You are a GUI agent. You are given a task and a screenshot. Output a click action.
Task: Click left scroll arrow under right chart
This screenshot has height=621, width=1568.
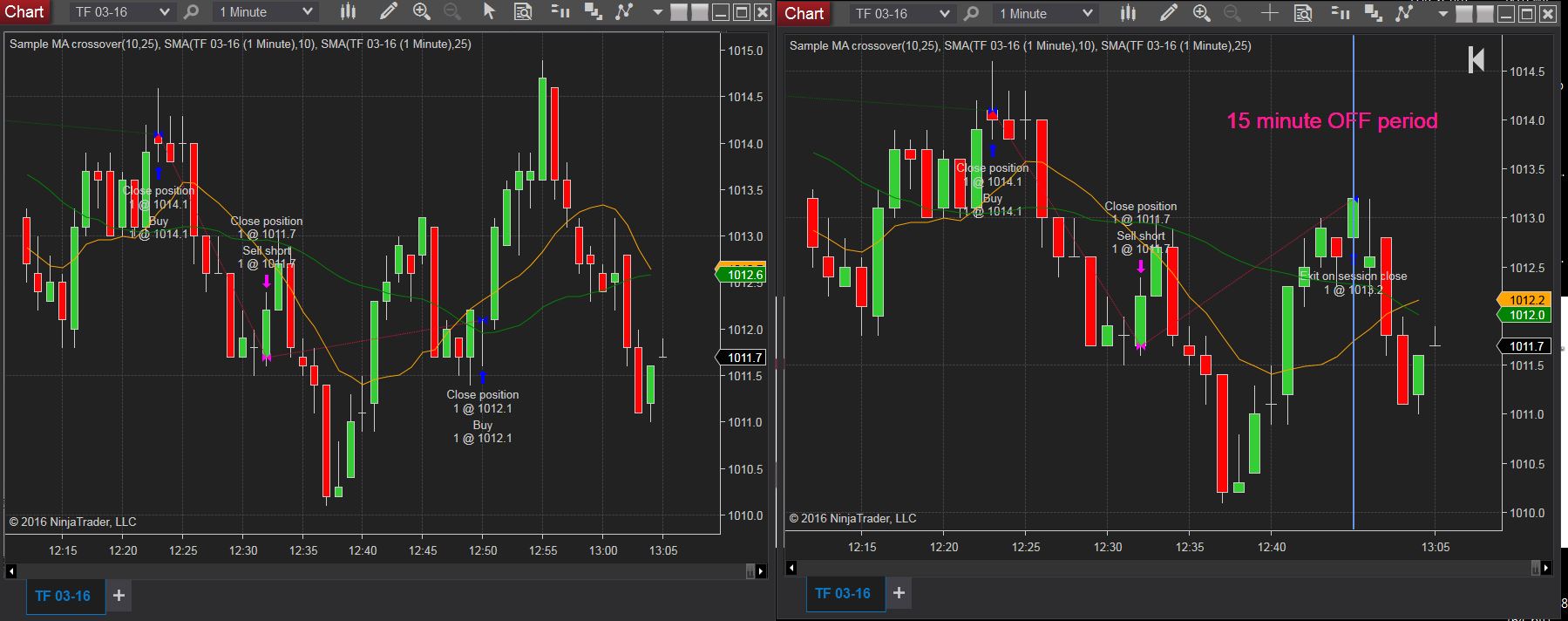[x=791, y=568]
